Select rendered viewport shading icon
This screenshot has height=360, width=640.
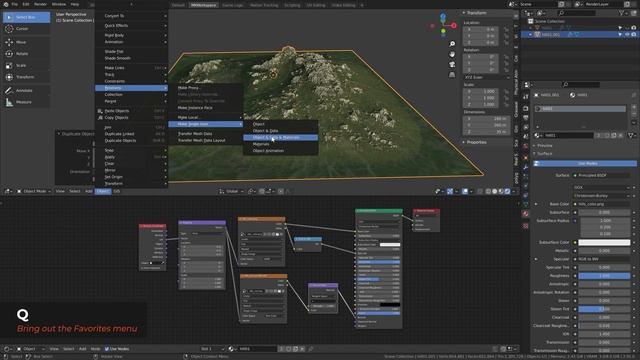(507, 191)
